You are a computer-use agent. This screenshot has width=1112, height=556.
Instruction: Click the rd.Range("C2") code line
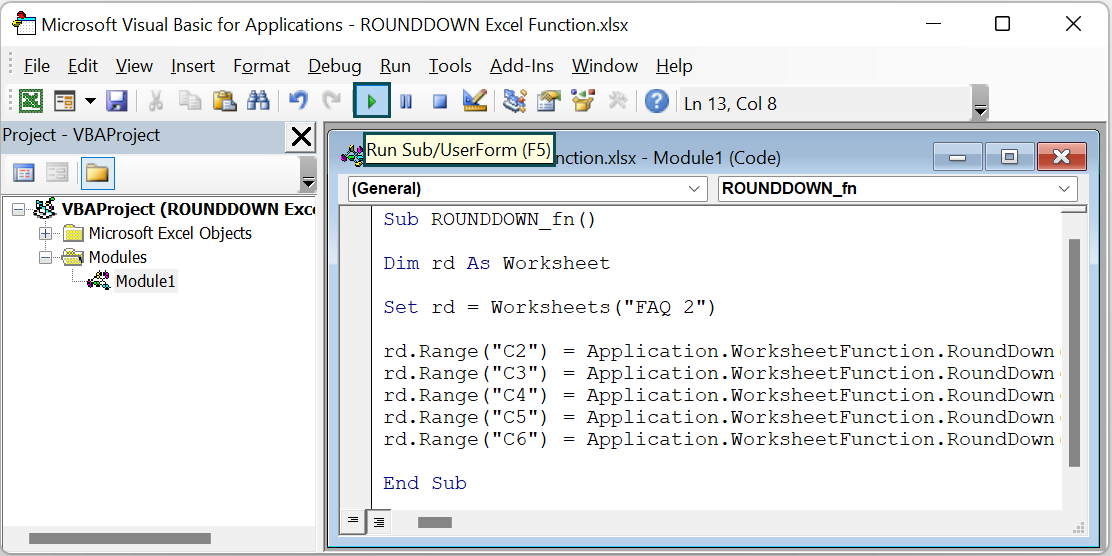click(x=722, y=352)
